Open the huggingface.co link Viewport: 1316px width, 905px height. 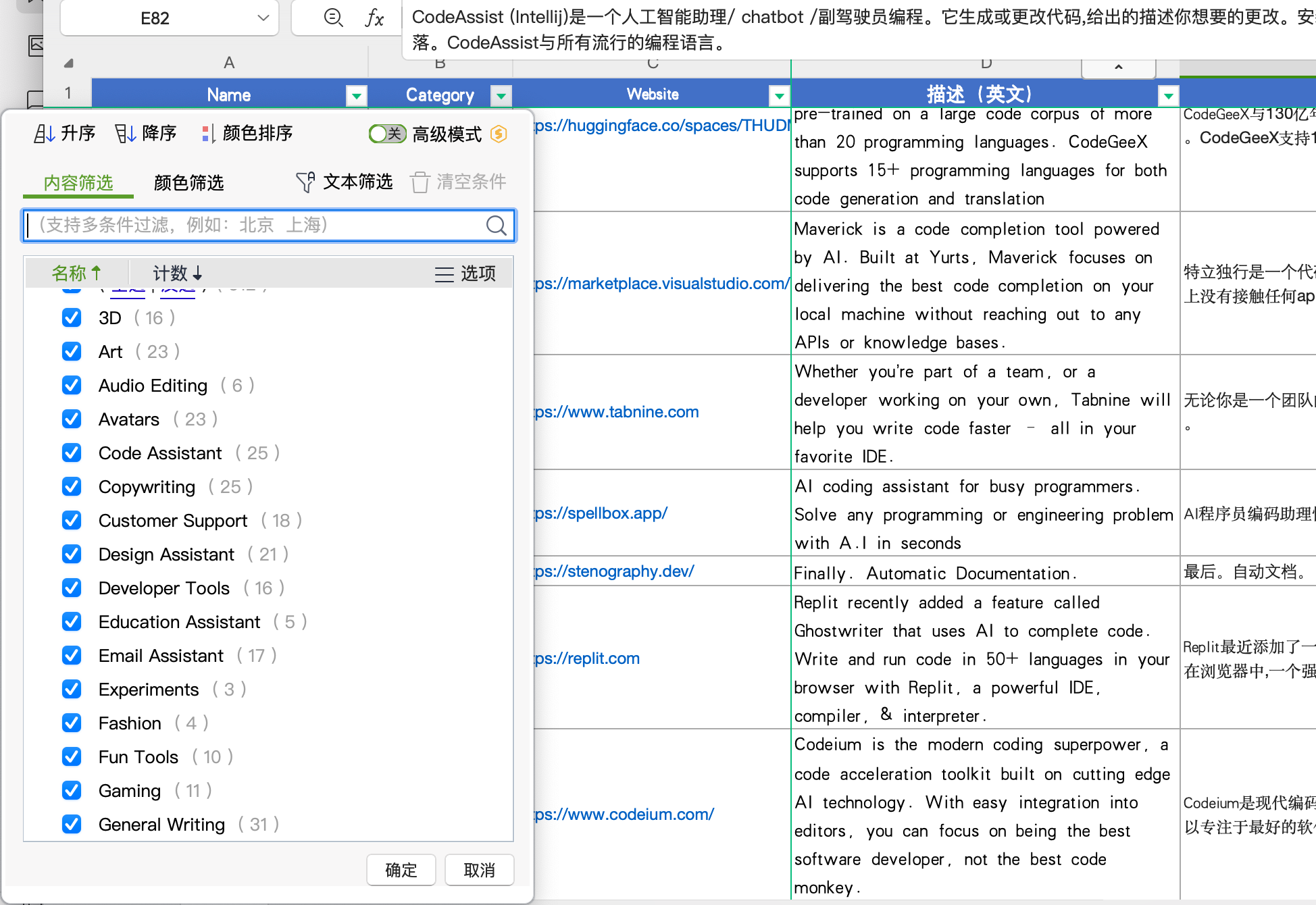662,126
